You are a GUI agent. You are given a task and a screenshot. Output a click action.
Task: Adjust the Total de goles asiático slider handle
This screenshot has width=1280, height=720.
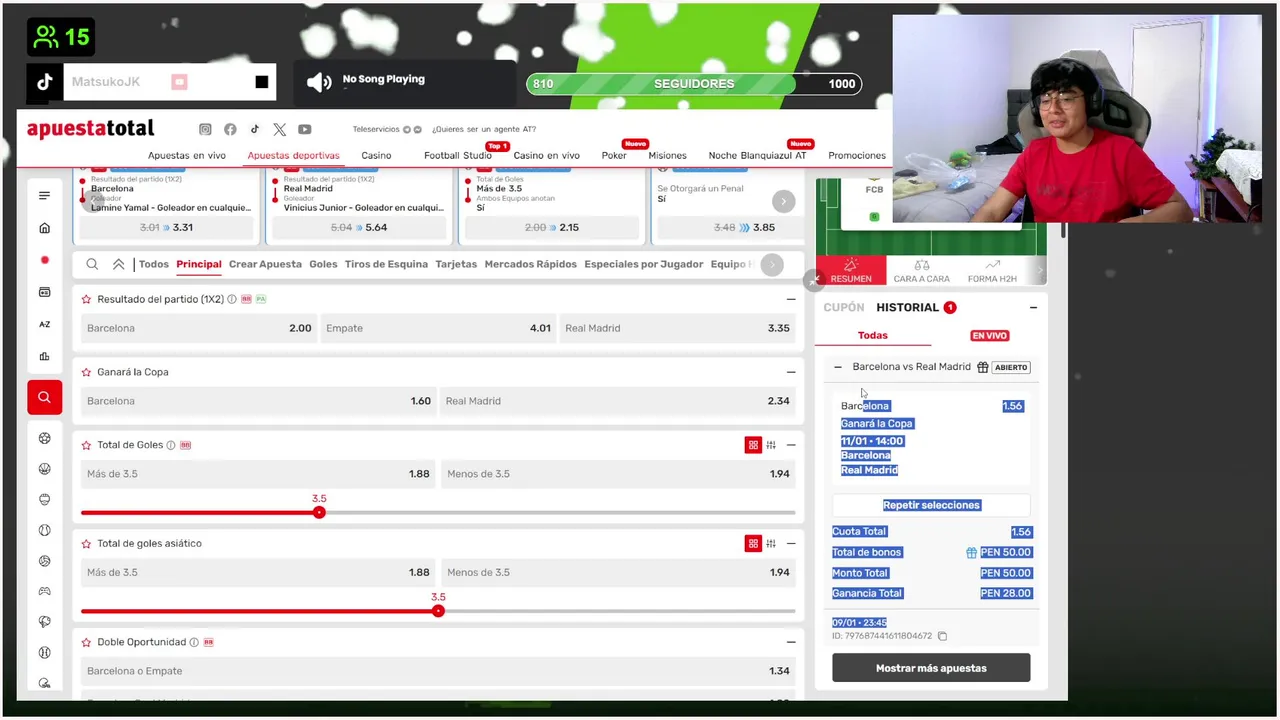point(438,611)
